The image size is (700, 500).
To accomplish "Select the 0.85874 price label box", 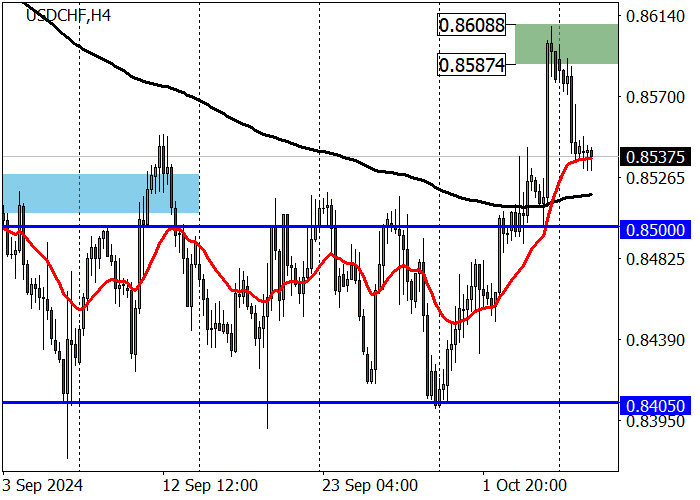I will point(471,65).
